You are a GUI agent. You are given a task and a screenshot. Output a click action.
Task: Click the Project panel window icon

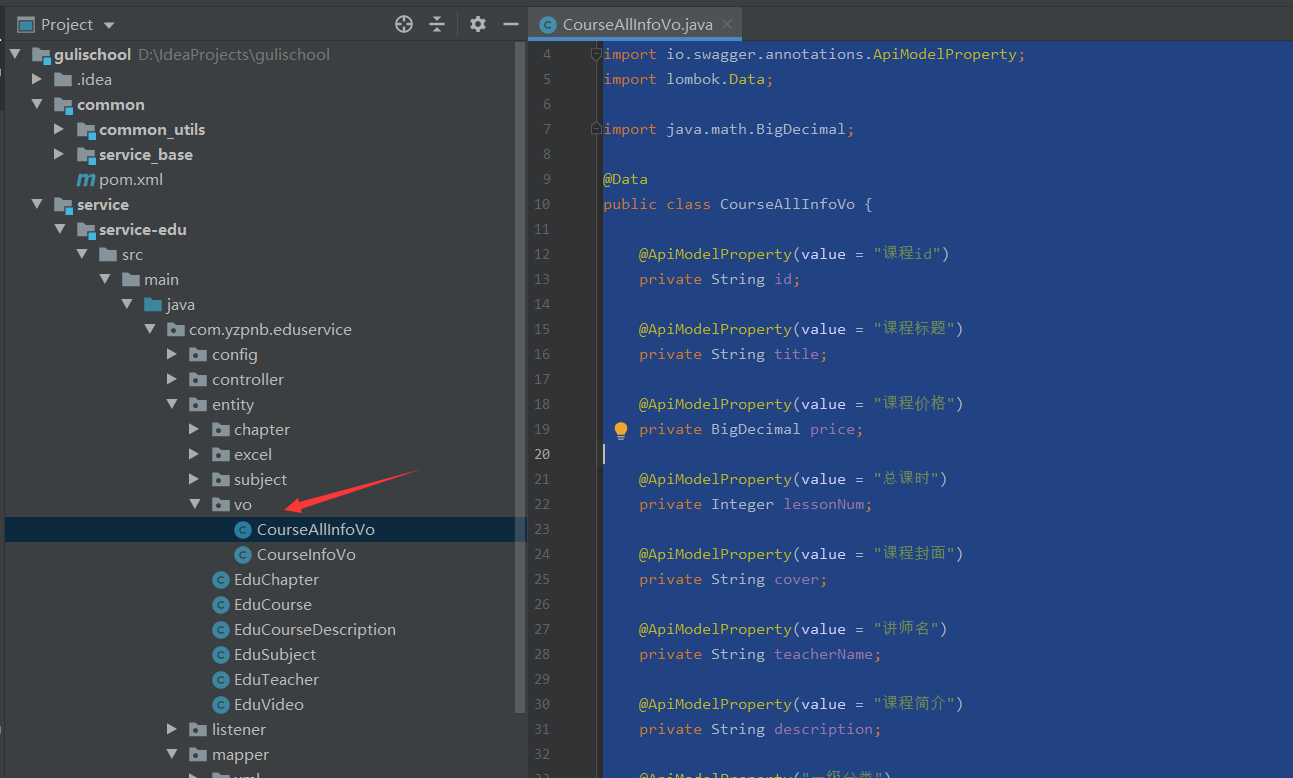point(26,24)
